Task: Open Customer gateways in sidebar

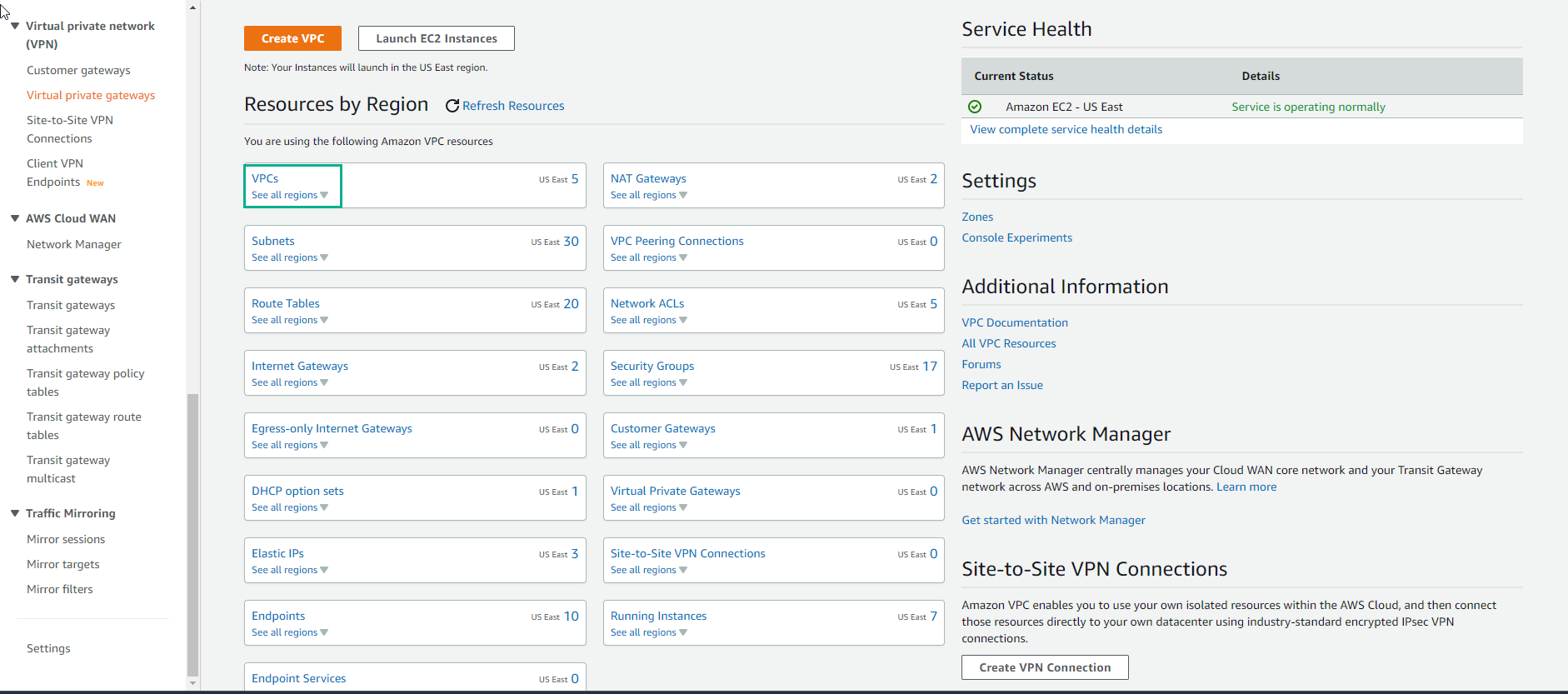Action: 78,70
